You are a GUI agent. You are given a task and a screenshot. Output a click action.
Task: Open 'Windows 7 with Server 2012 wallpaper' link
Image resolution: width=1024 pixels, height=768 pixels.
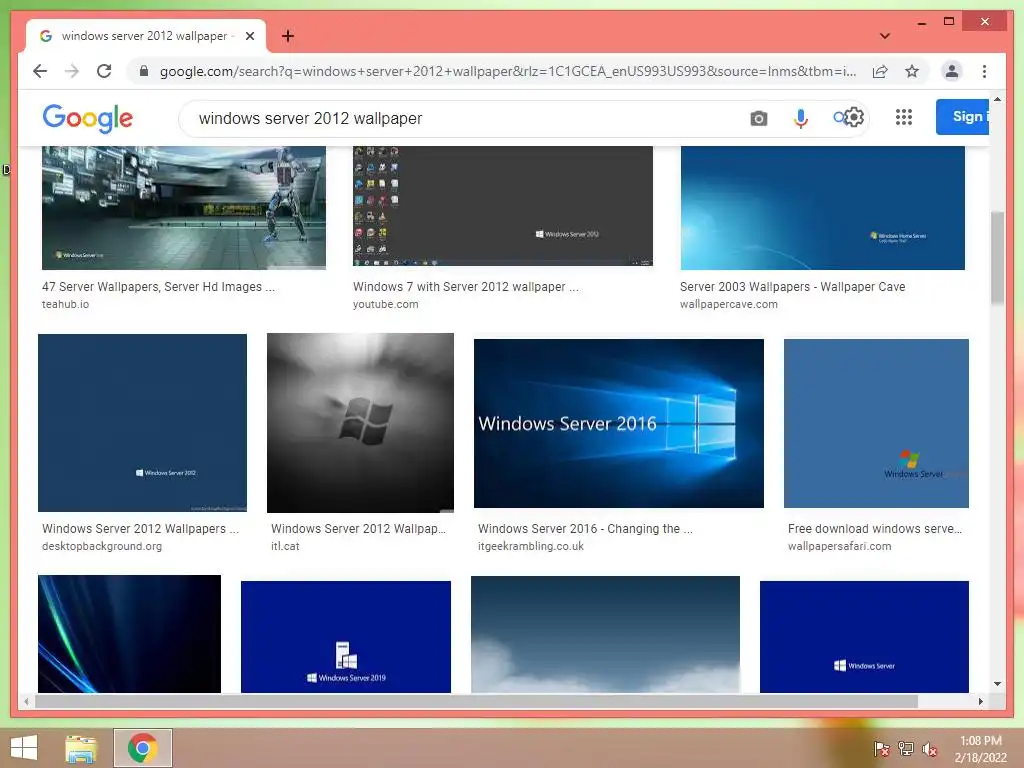[x=466, y=287]
